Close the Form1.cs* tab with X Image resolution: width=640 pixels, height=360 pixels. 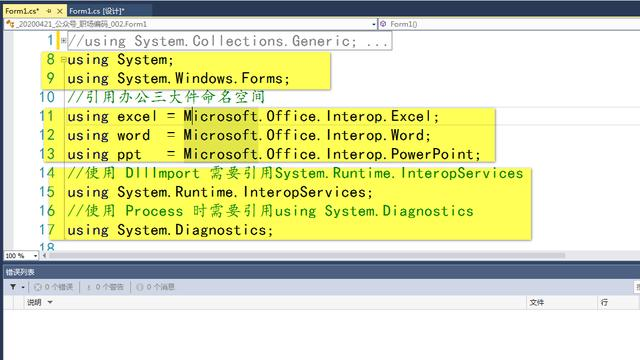60,11
